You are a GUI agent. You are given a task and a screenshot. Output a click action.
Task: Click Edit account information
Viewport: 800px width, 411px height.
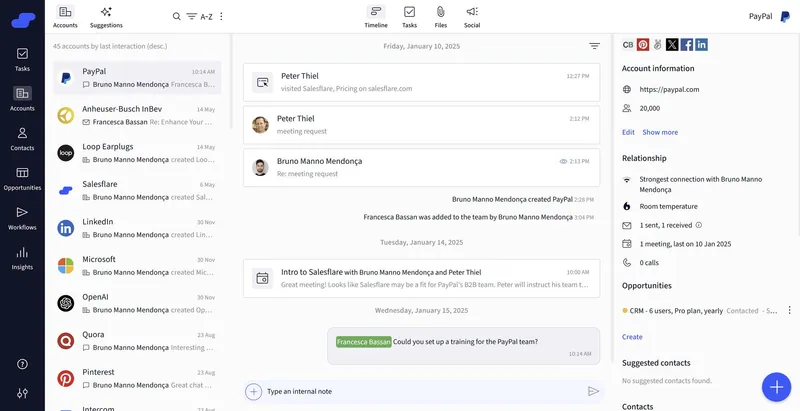[628, 132]
